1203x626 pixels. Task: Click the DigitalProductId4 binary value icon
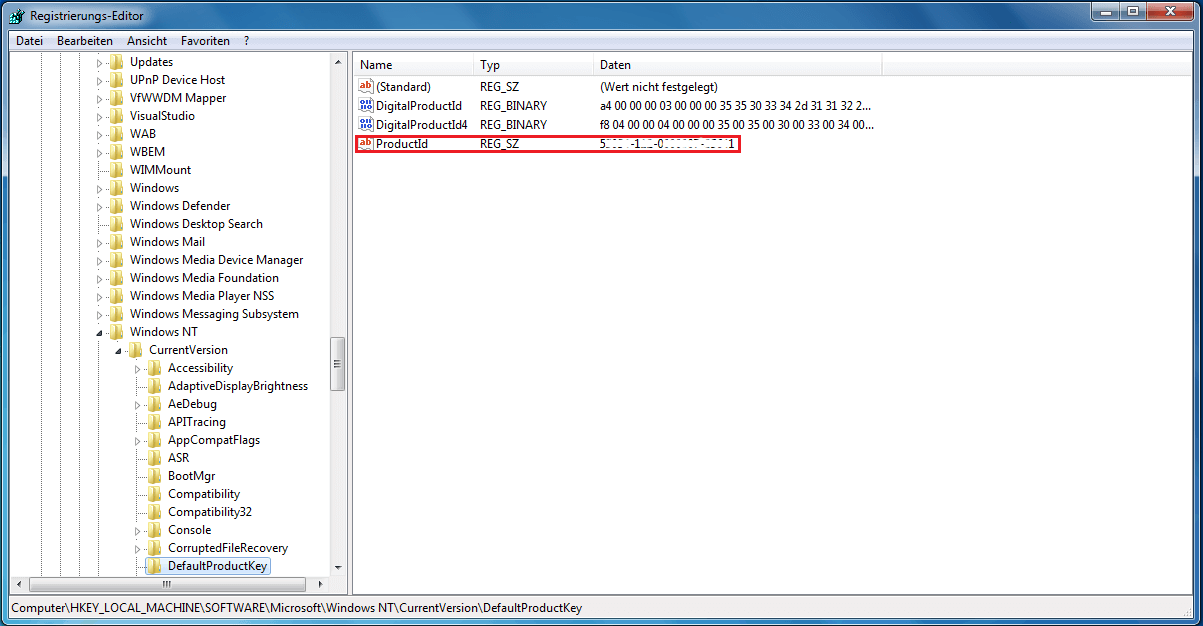(365, 124)
